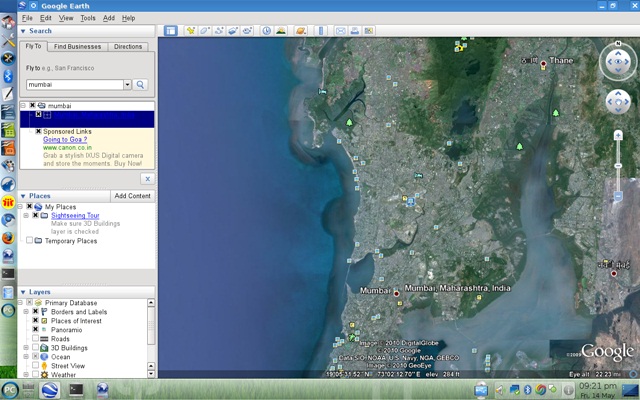This screenshot has width=640, height=400.
Task: Switch to the Find Businesses tab
Action: 77,46
